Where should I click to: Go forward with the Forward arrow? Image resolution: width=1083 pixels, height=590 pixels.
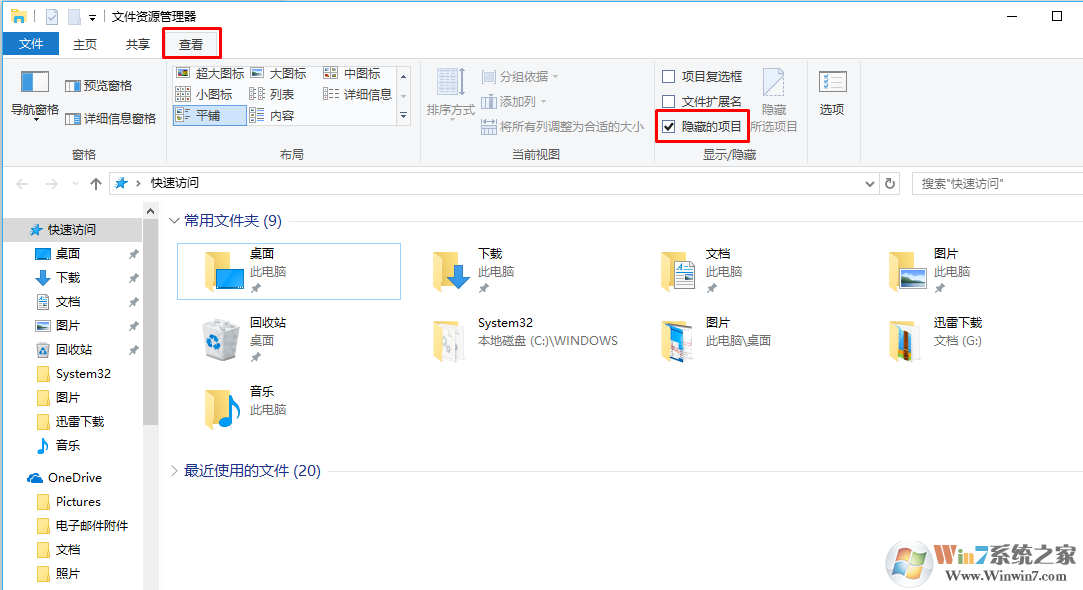[x=52, y=184]
